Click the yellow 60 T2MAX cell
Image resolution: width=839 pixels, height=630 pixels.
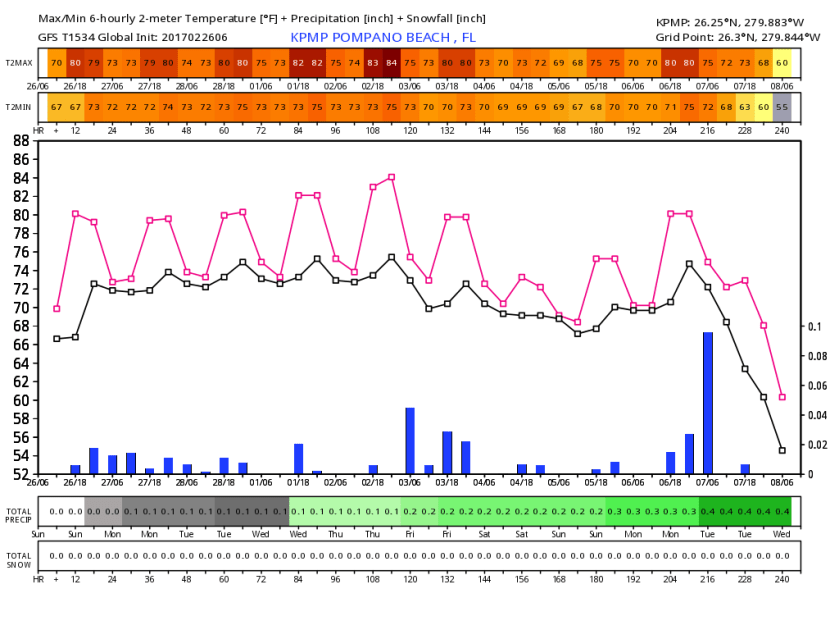[x=782, y=63]
